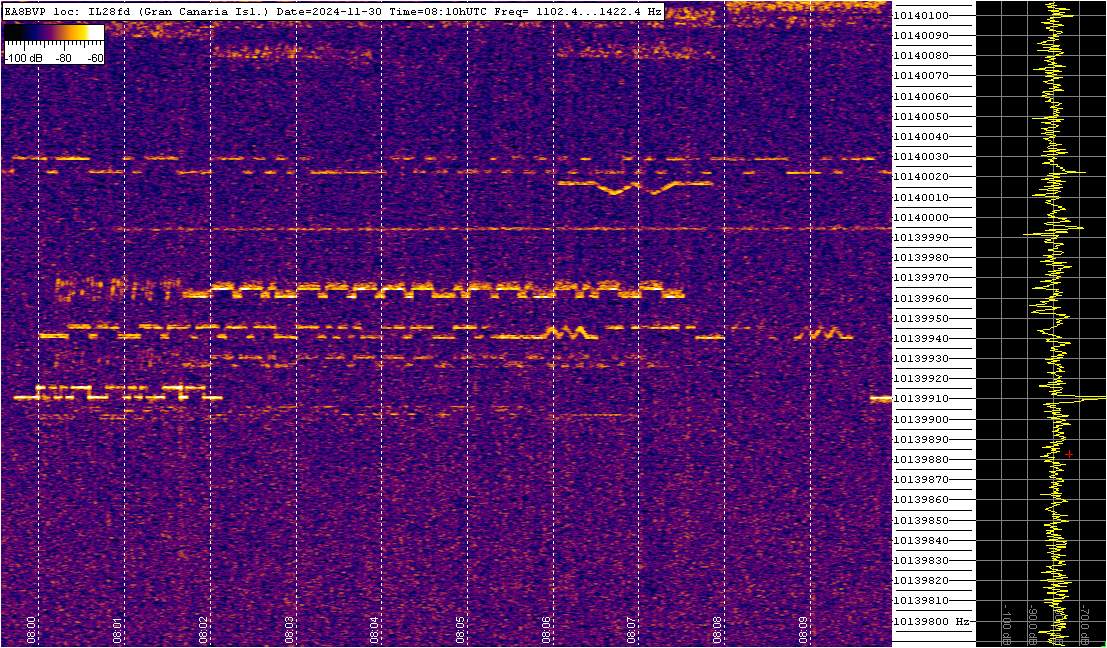Click the 10140060 frequency label
Screen dimensions: 1107x648
[921, 96]
